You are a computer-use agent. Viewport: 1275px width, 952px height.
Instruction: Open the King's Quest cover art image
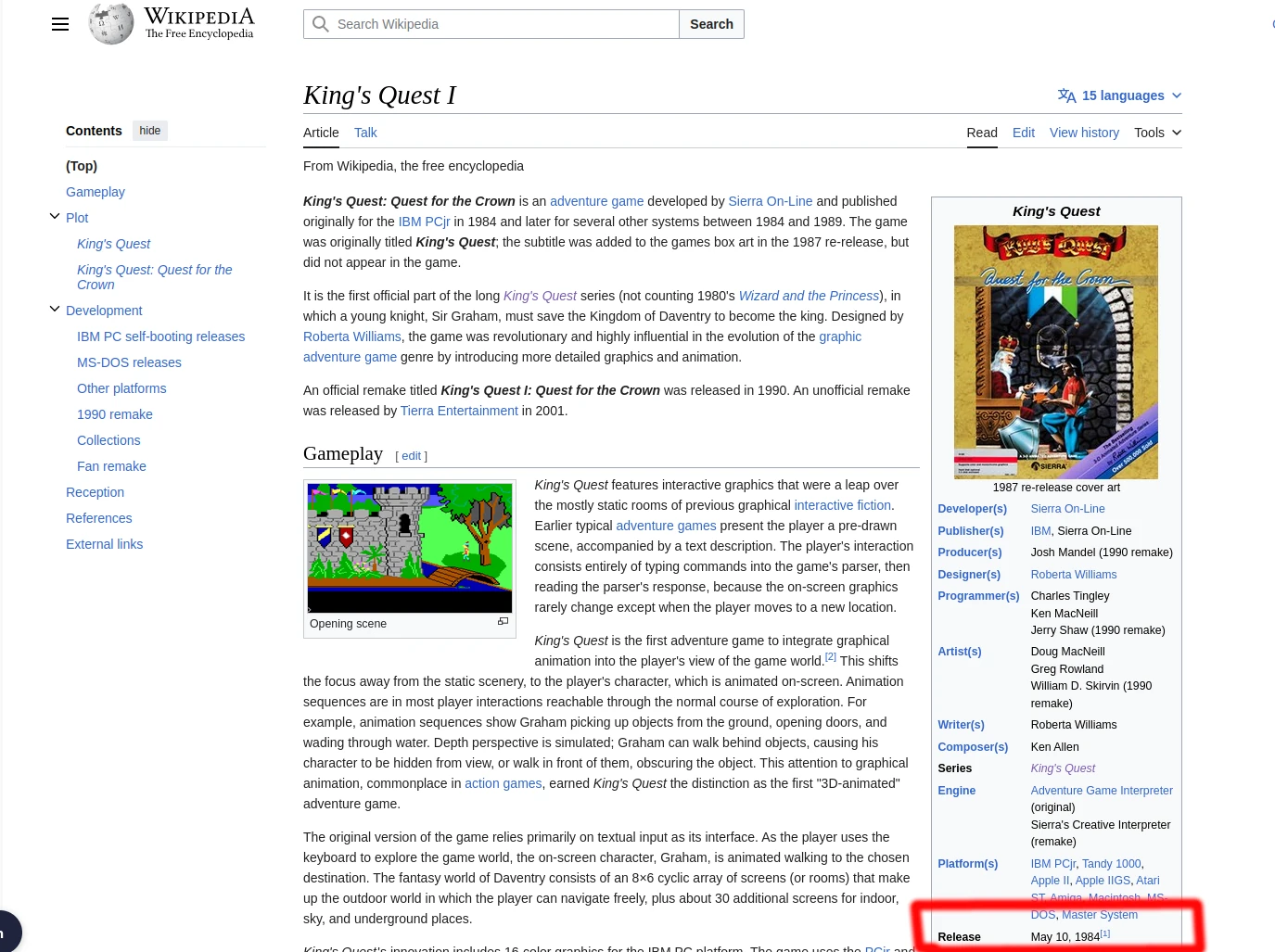click(1055, 351)
